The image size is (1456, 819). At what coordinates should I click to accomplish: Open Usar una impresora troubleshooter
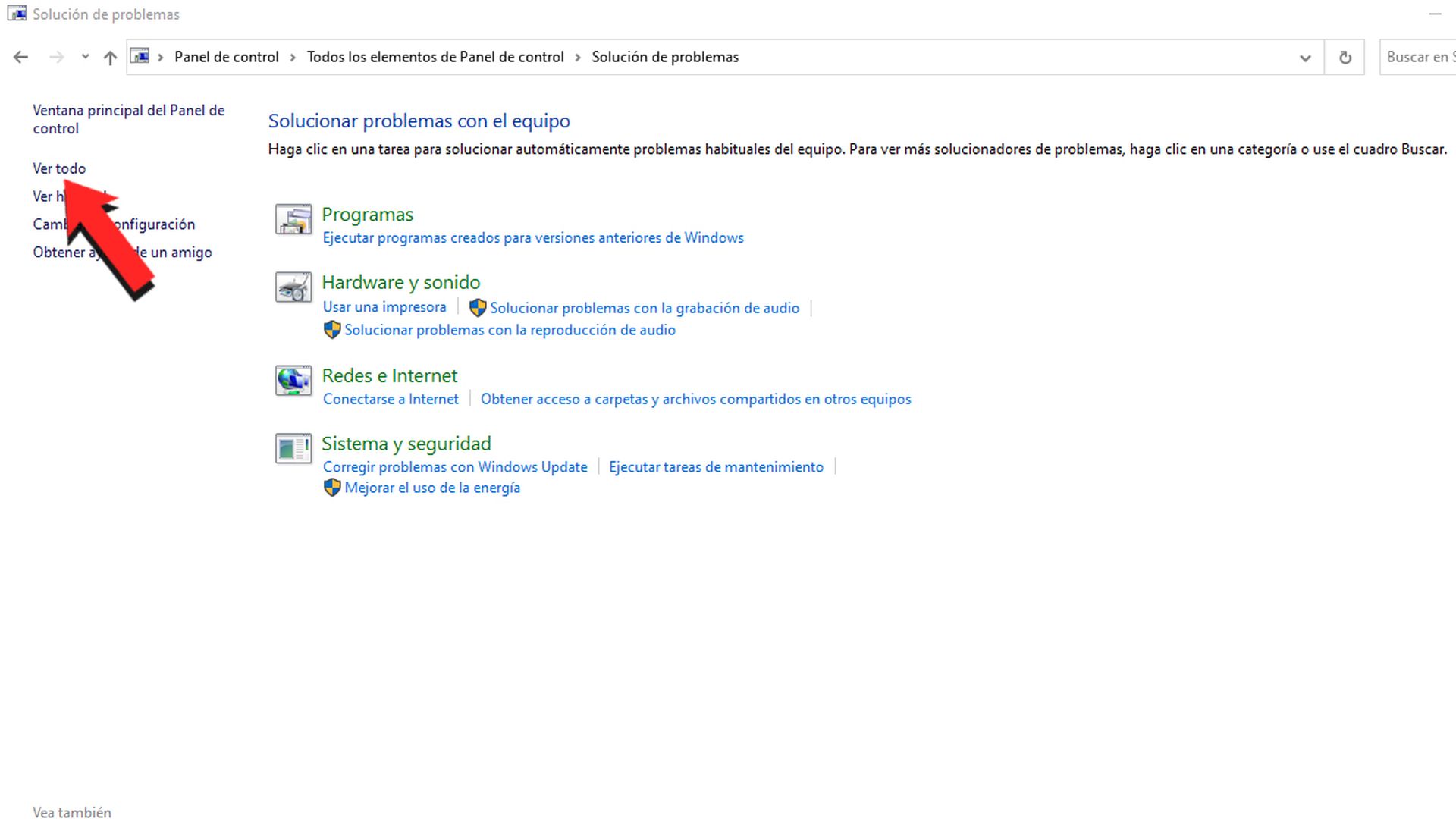pyautogui.click(x=384, y=307)
